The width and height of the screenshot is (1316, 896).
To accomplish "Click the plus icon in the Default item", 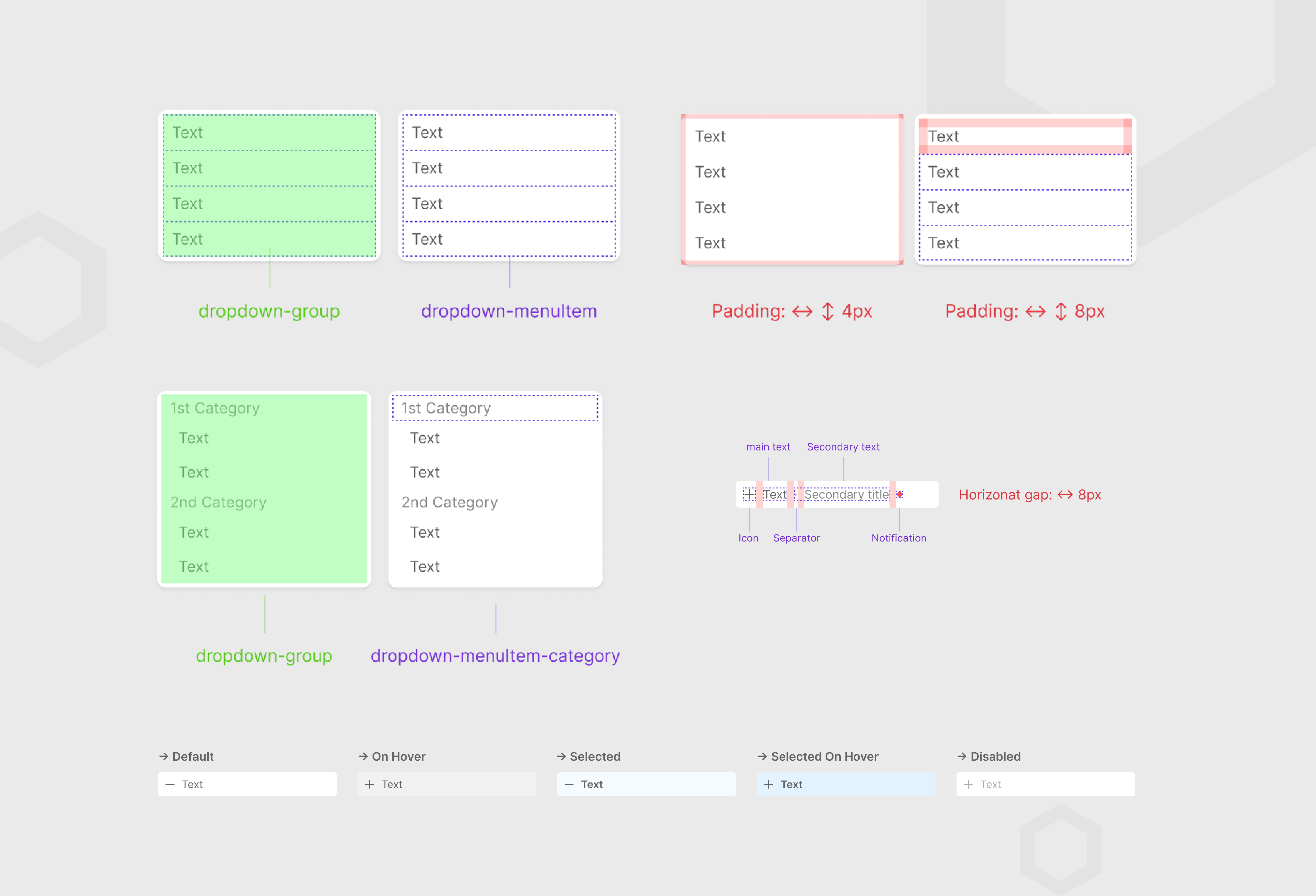I will click(170, 785).
